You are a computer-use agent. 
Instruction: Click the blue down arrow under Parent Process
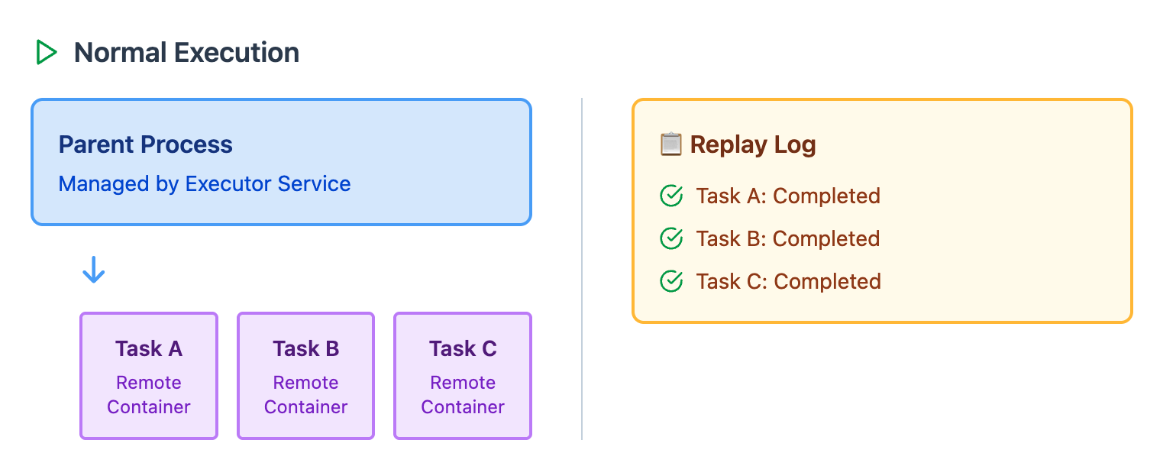(93, 270)
